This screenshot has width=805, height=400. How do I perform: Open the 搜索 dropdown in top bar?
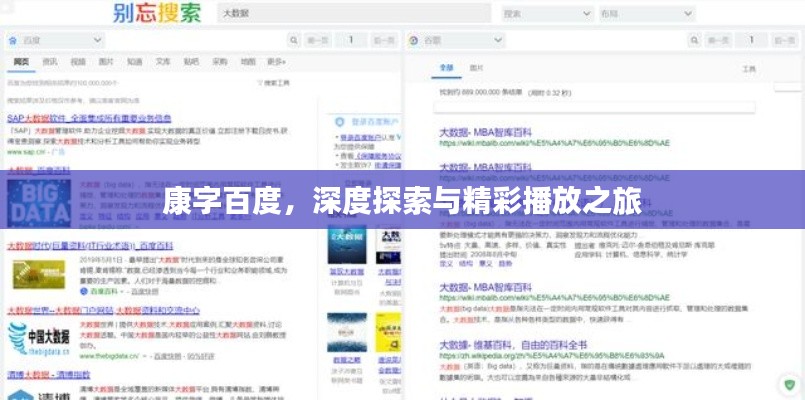(x=545, y=14)
